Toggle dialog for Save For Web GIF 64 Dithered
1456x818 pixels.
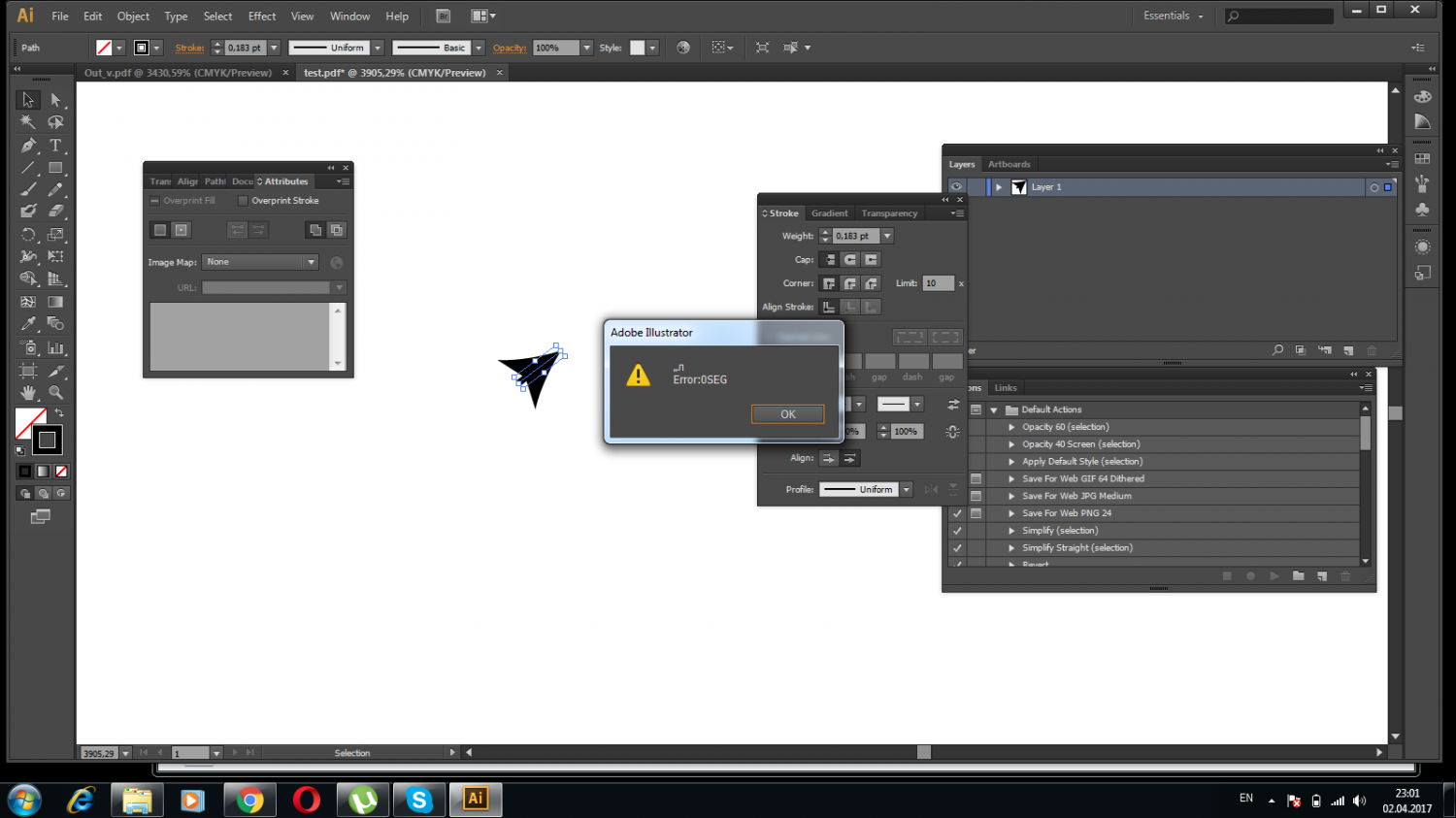(x=976, y=478)
